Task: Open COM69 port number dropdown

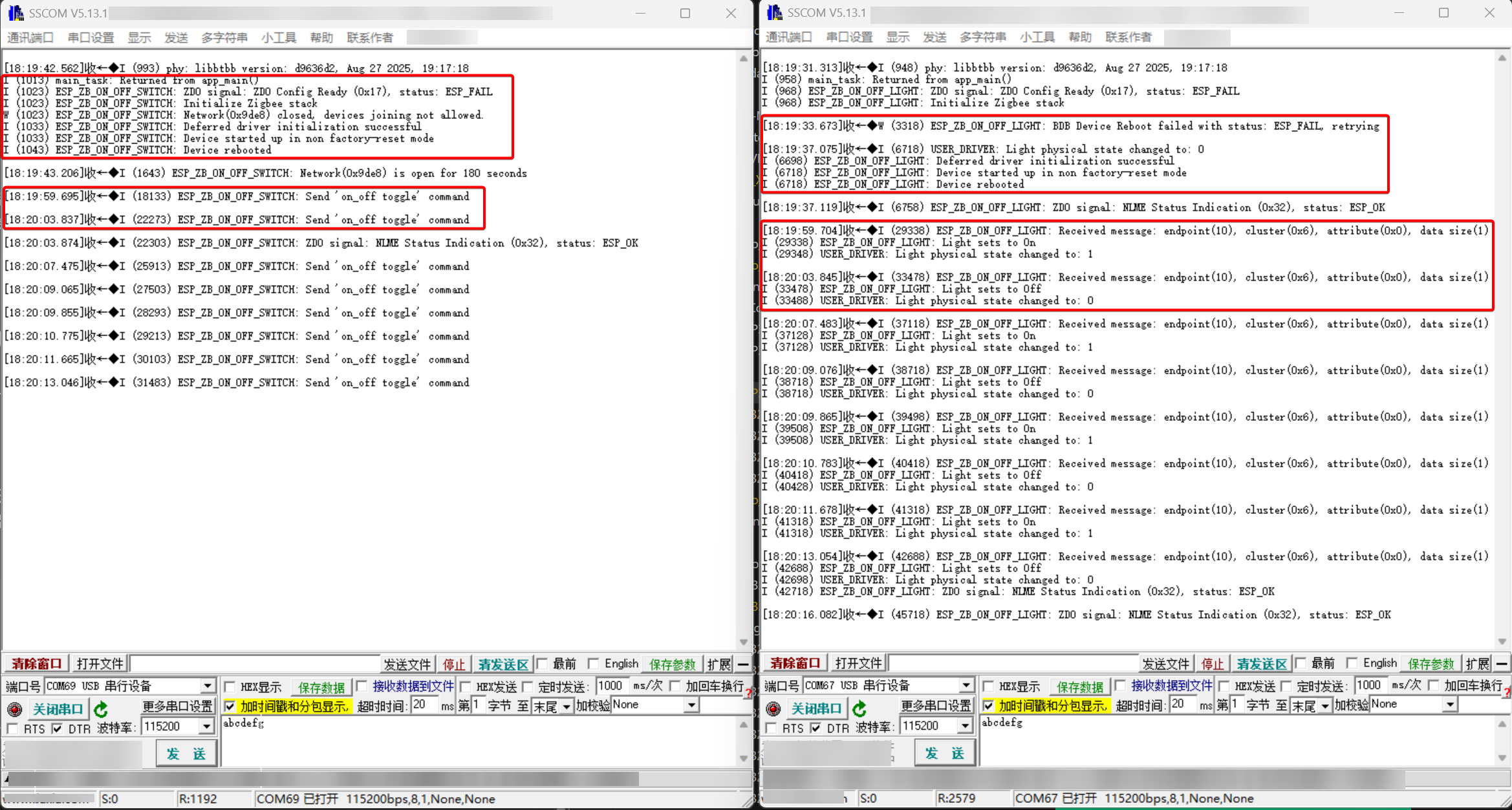Action: click(x=207, y=686)
